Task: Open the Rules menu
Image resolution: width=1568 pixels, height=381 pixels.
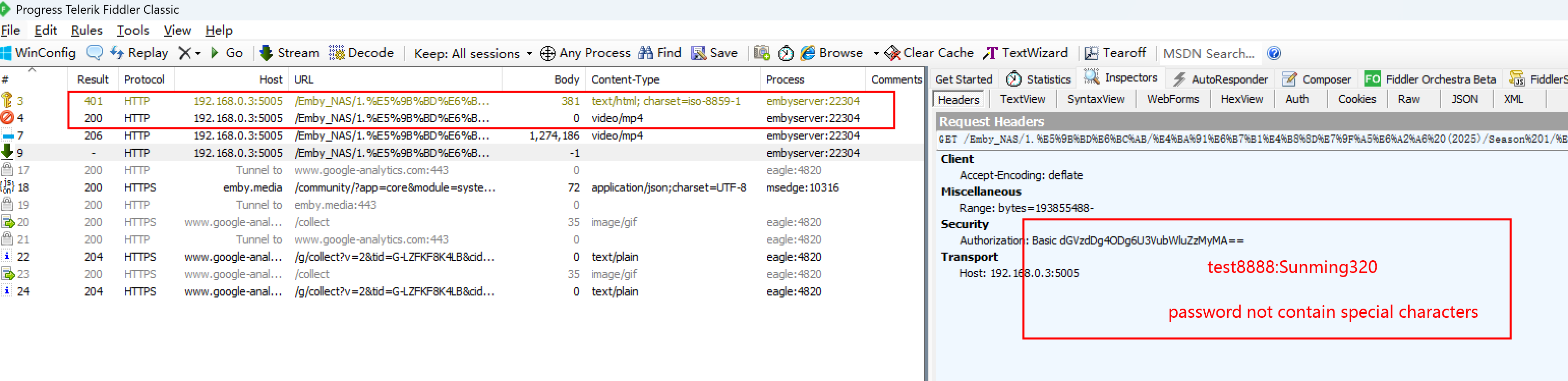Action: point(86,31)
